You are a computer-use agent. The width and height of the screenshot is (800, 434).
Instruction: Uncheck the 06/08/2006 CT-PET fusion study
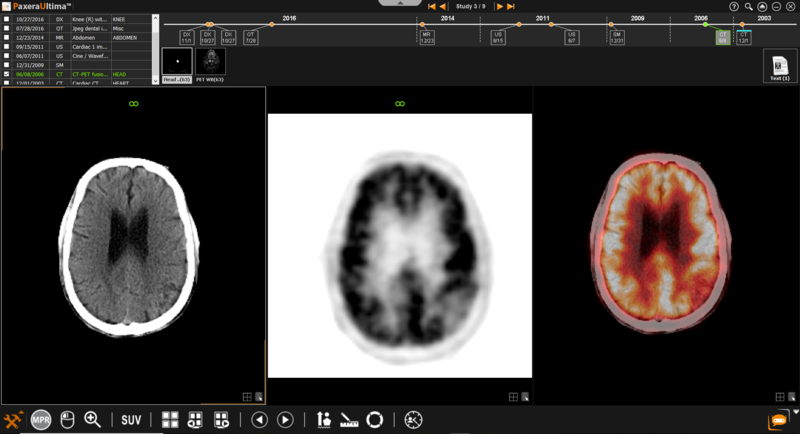coord(8,74)
